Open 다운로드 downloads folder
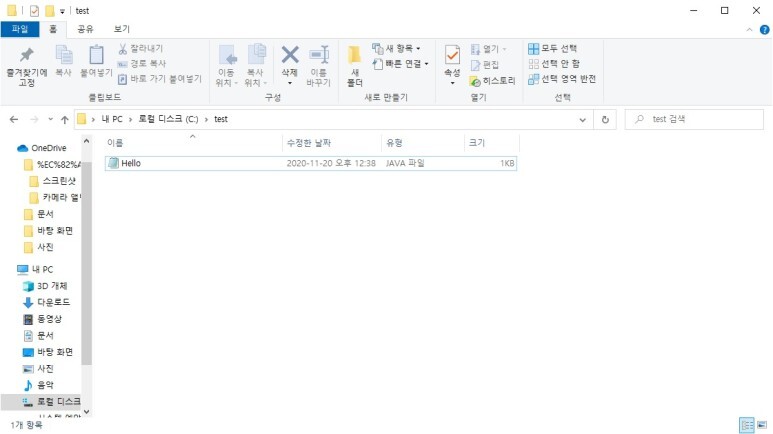The image size is (773, 434). click(x=47, y=302)
